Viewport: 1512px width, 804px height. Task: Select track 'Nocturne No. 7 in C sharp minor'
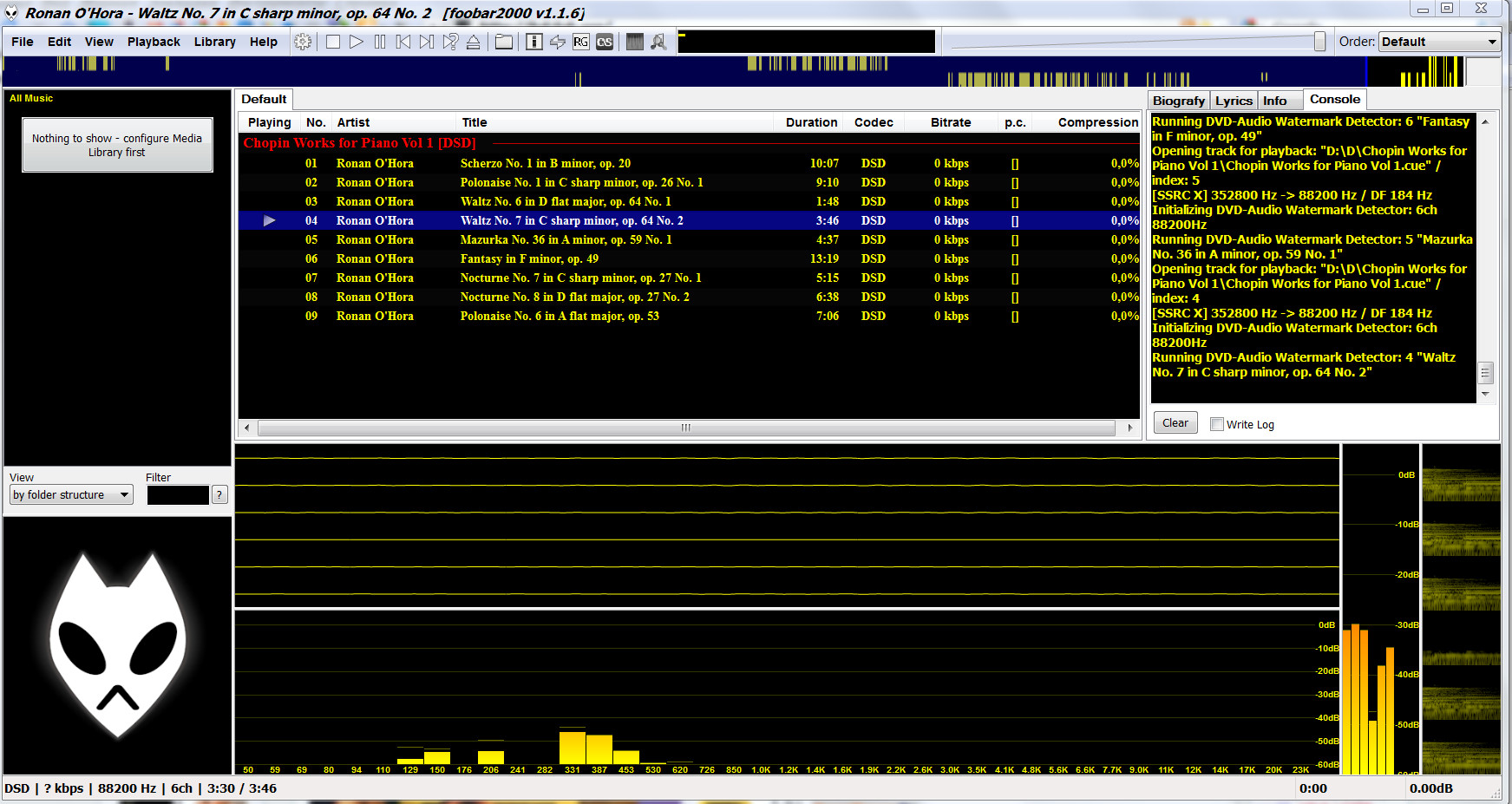581,278
